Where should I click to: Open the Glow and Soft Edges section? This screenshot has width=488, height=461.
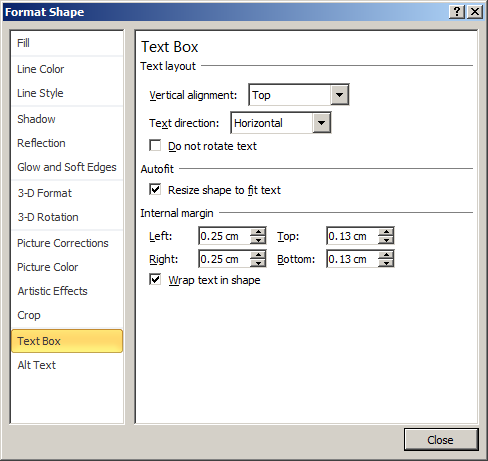click(x=67, y=167)
